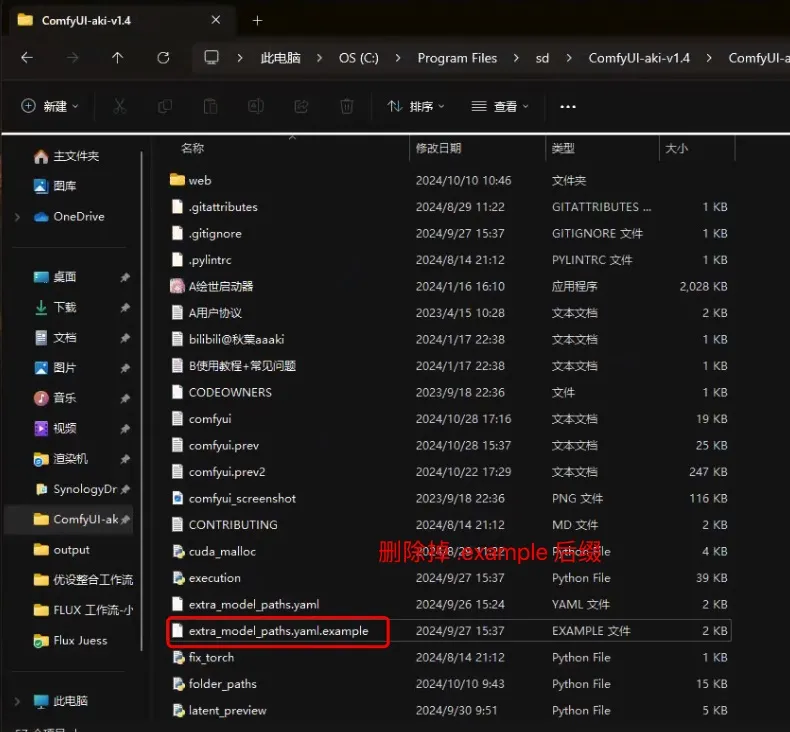This screenshot has width=790, height=732.
Task: Click the Delete trash icon
Action: tap(347, 106)
